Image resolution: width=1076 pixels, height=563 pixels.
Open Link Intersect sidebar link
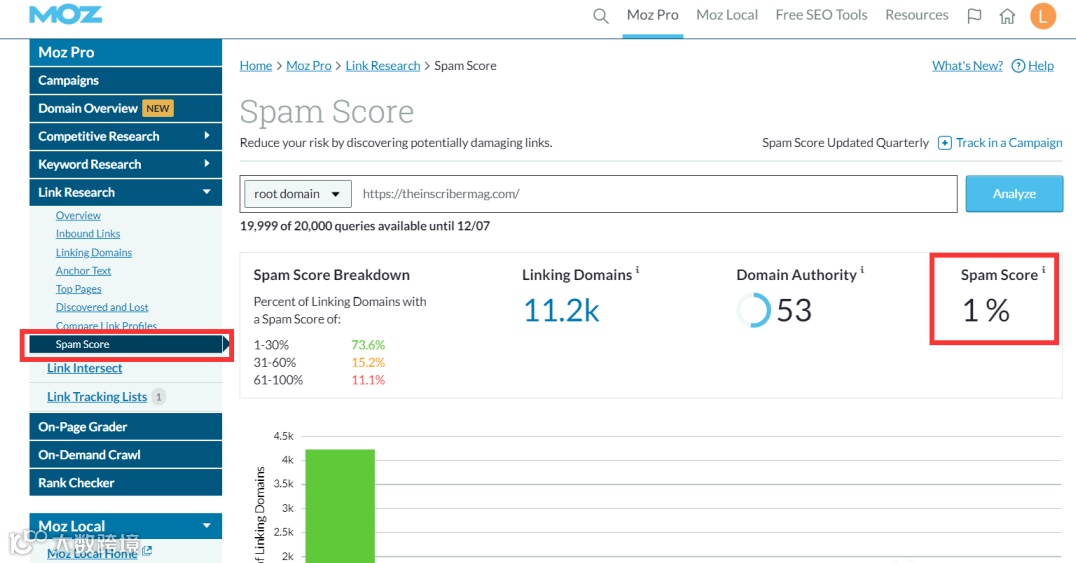[84, 369]
